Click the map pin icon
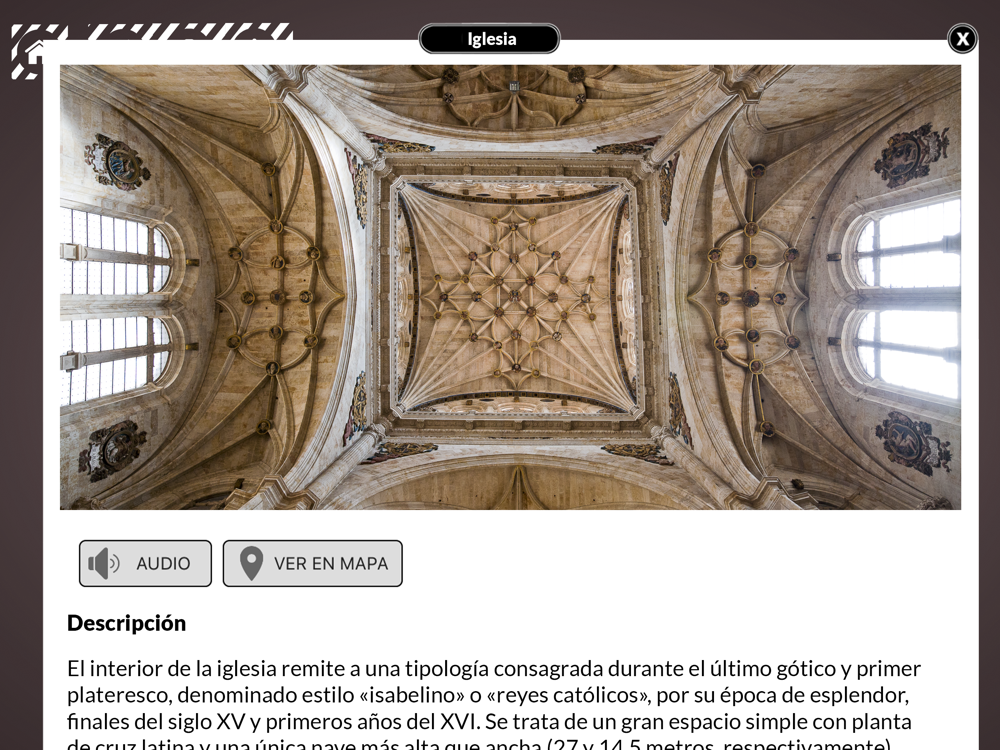The width and height of the screenshot is (1000, 750). [x=251, y=563]
